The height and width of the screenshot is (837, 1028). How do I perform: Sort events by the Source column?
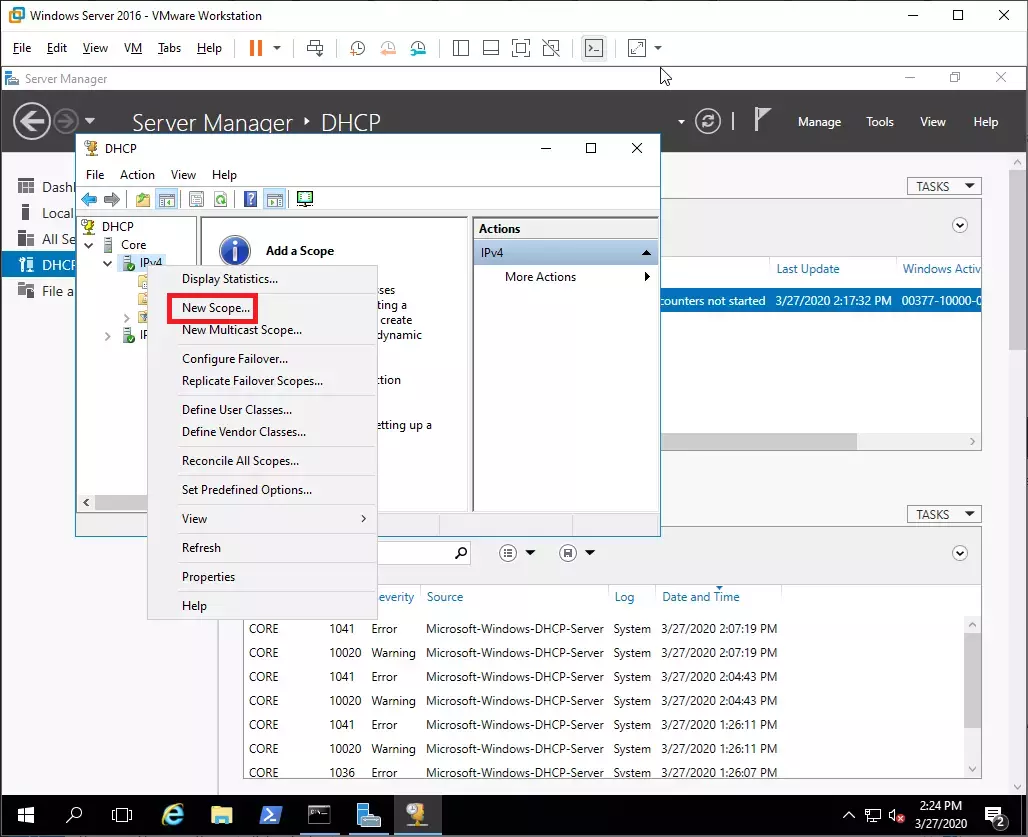(x=445, y=597)
